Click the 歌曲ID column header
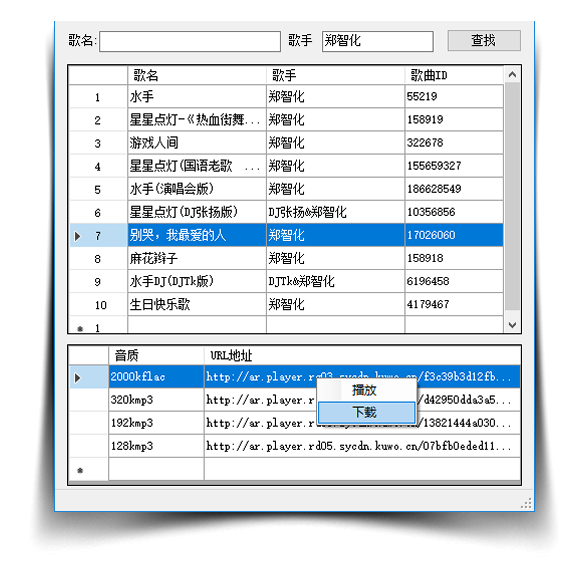Viewport: 583px width, 573px height. [x=454, y=75]
